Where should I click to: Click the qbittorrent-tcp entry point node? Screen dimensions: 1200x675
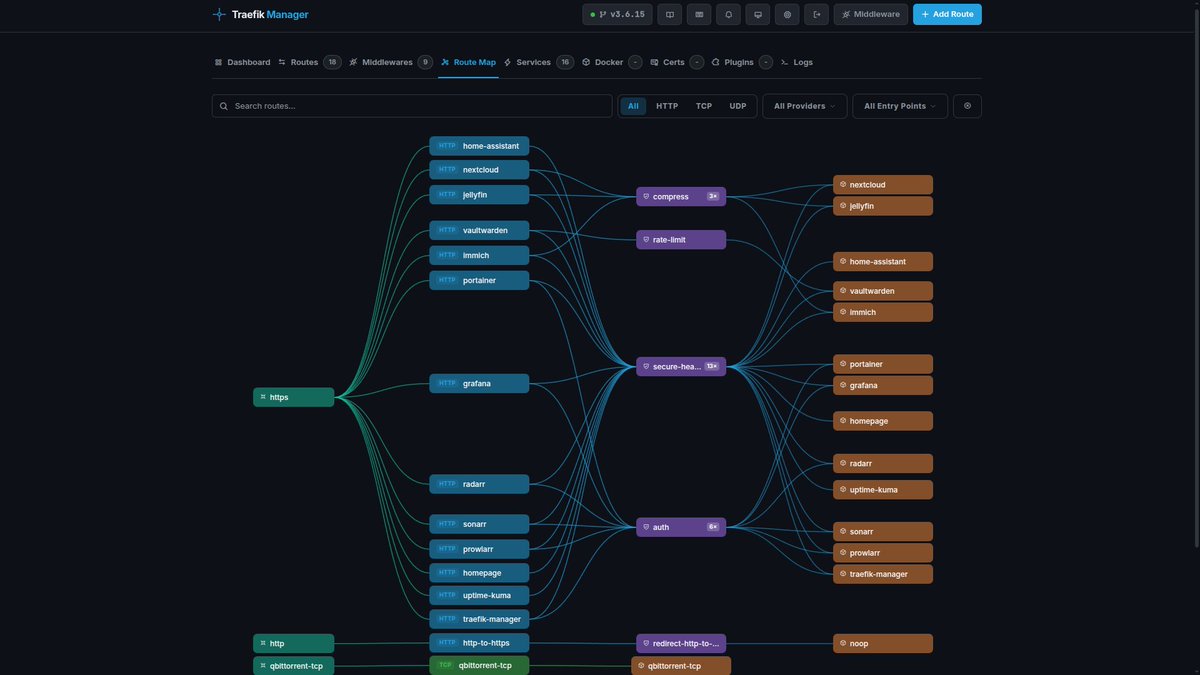tap(293, 666)
